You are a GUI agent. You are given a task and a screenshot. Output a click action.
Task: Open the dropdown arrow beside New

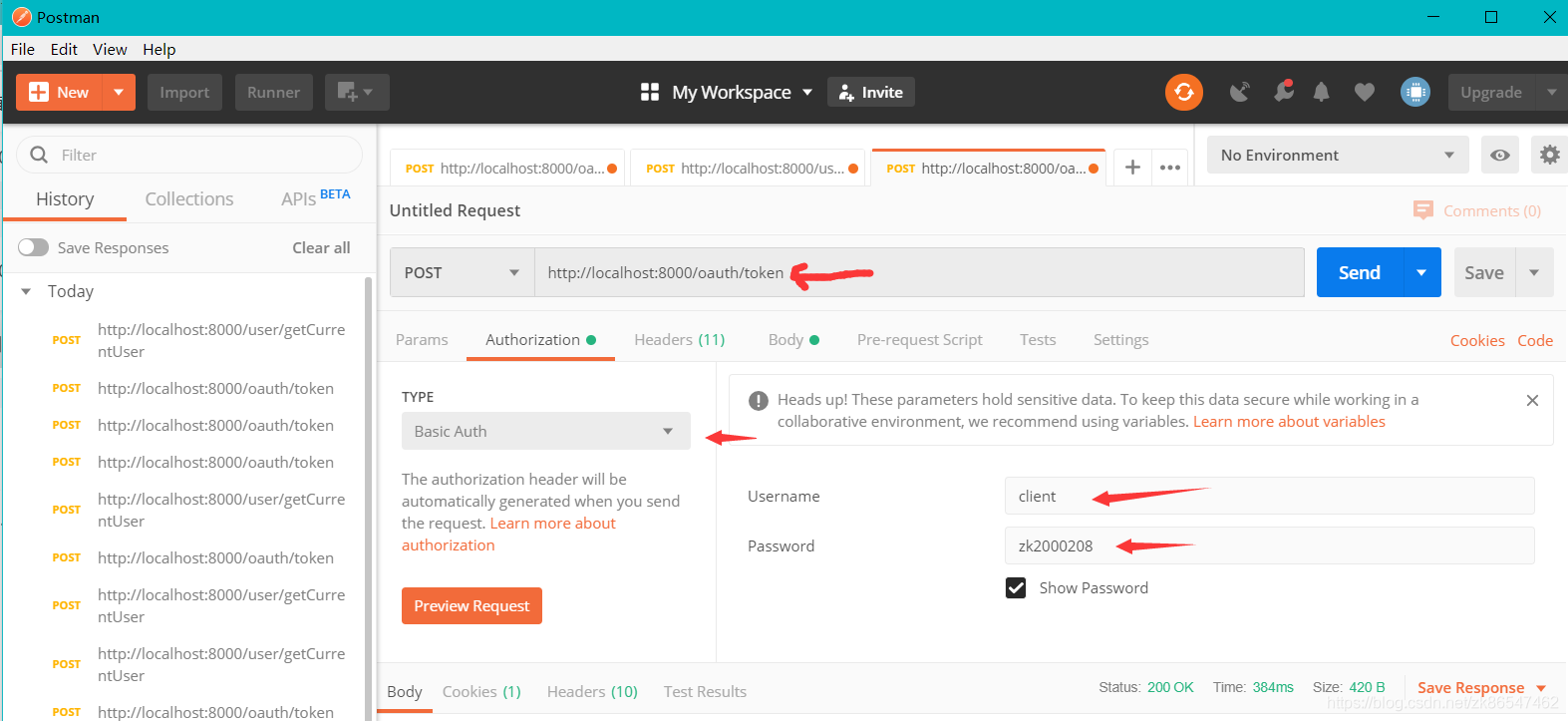coord(119,92)
